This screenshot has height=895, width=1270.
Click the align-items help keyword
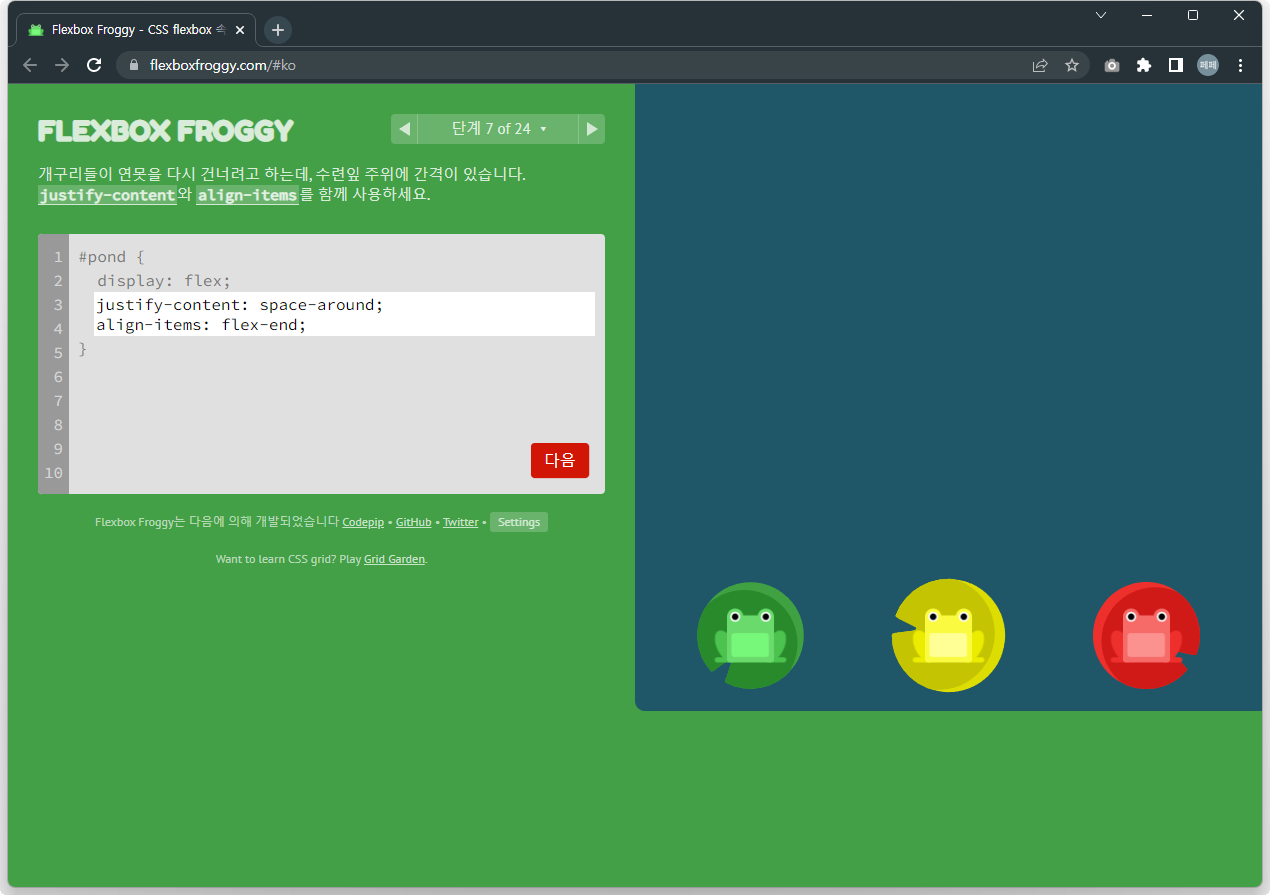coord(247,195)
